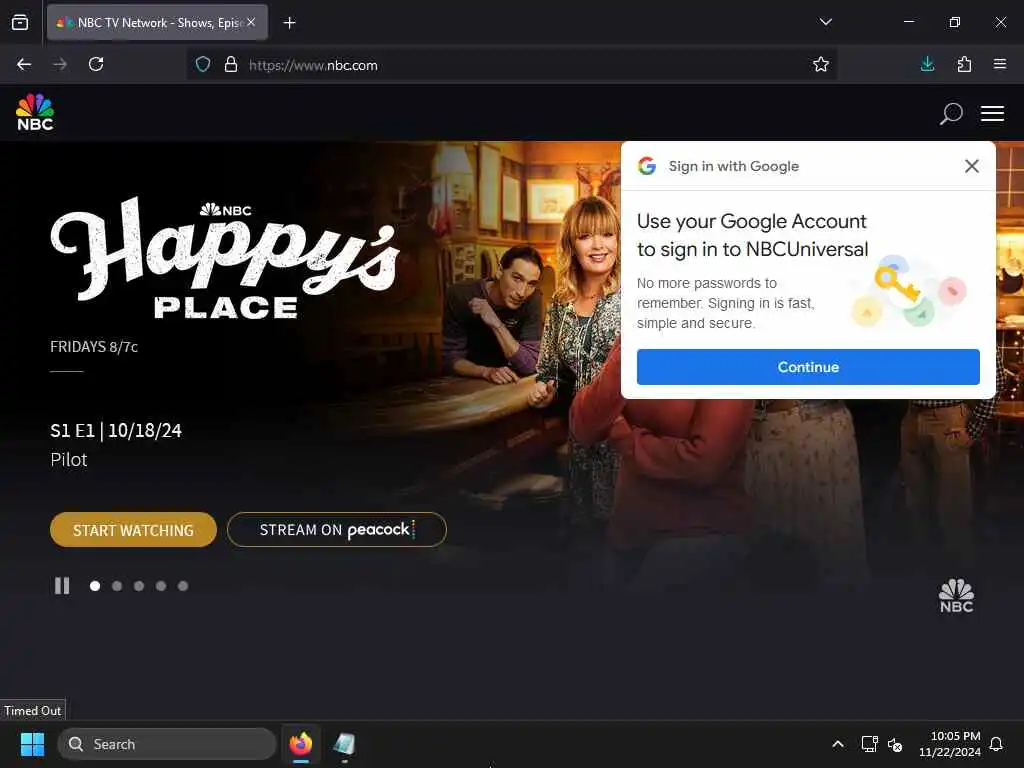
Task: Select the first carousel slide dot
Action: click(95, 586)
